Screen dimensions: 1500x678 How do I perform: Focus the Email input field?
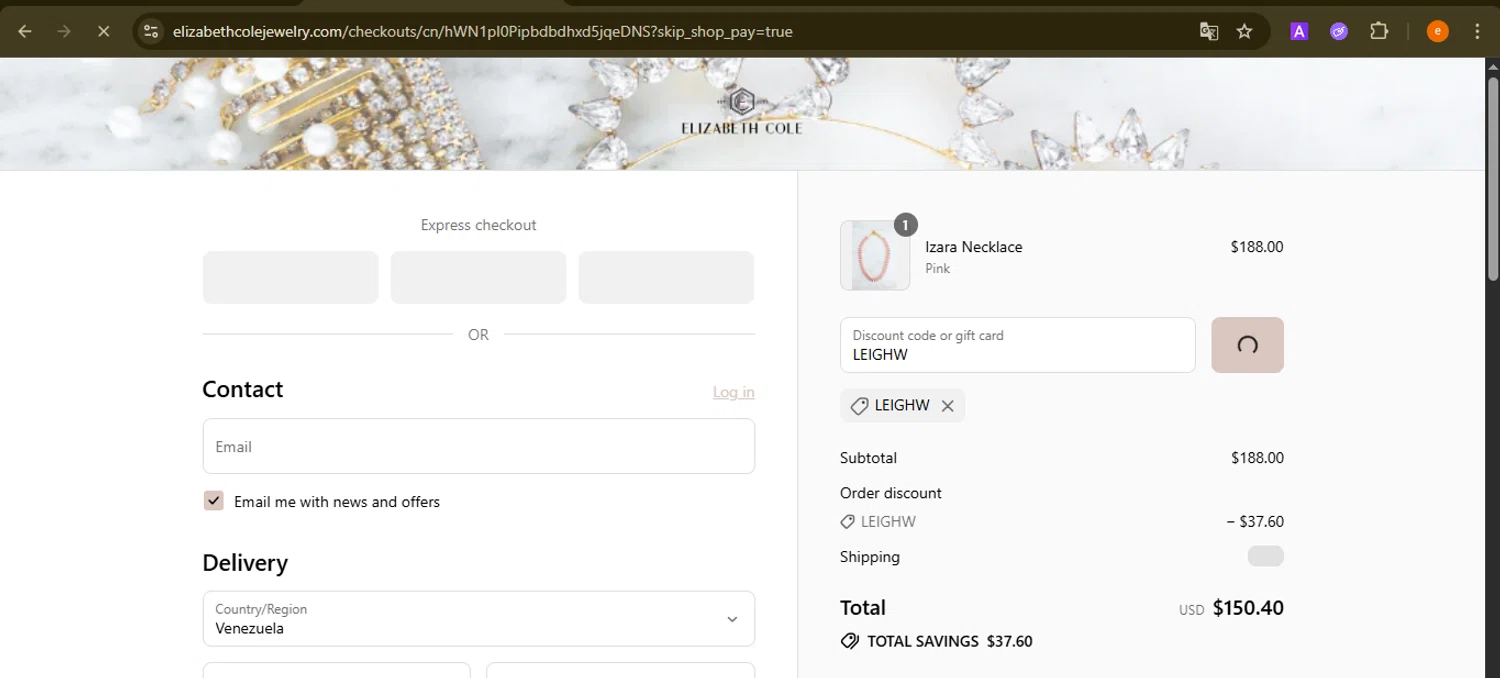(478, 446)
